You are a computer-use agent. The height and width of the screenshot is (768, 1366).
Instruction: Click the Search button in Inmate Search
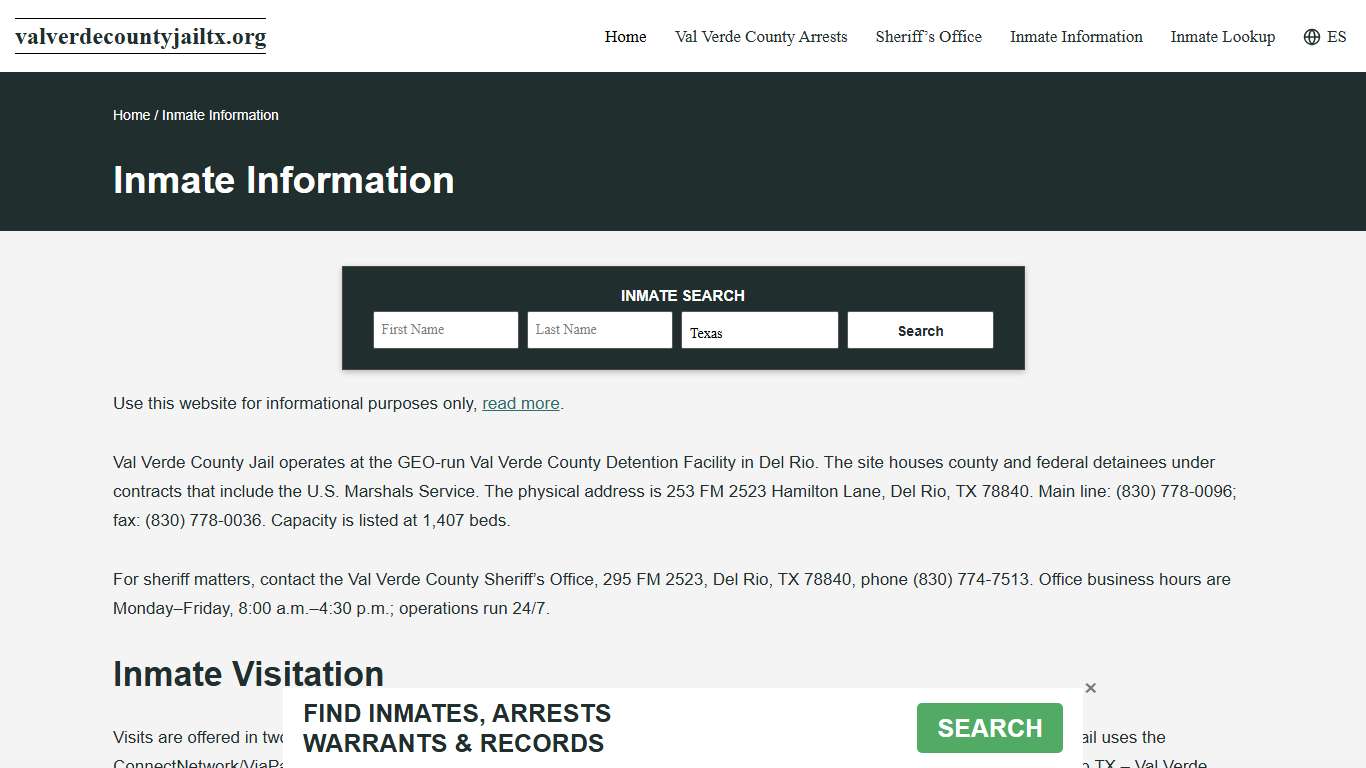(919, 329)
